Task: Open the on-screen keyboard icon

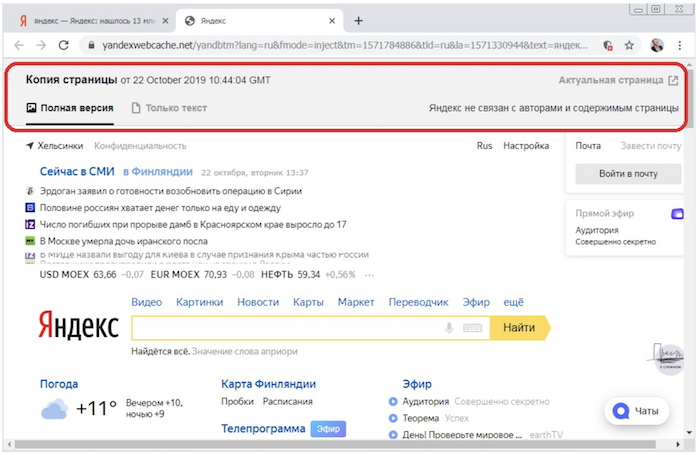Action: pyautogui.click(x=472, y=328)
